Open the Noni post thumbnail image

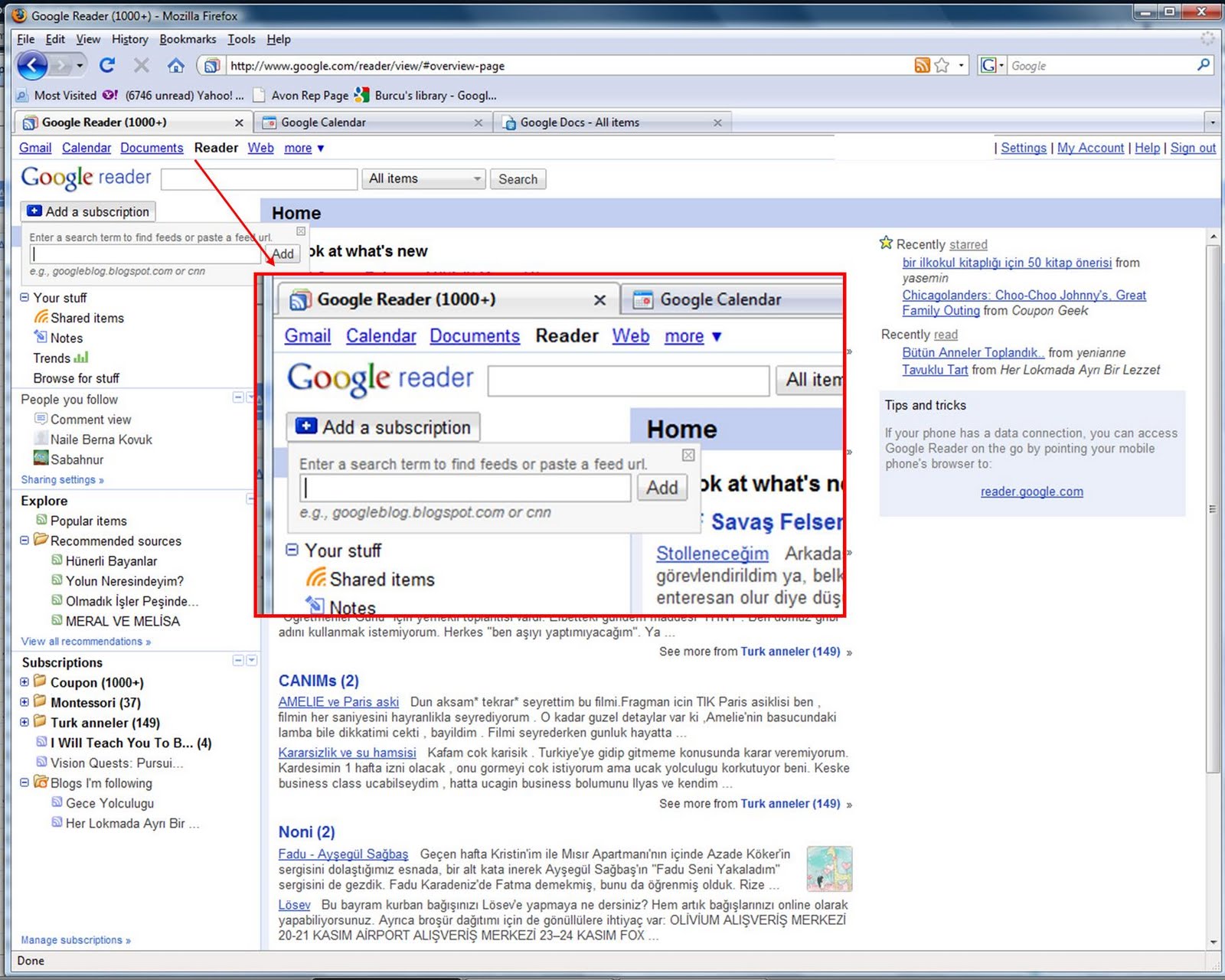[829, 868]
